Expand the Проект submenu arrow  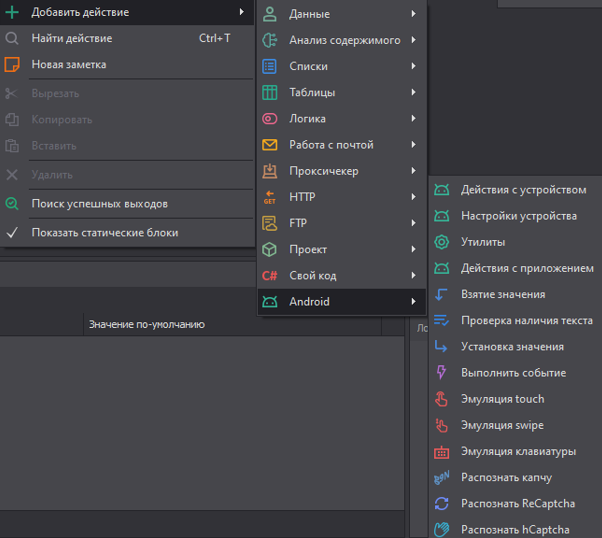click(413, 249)
